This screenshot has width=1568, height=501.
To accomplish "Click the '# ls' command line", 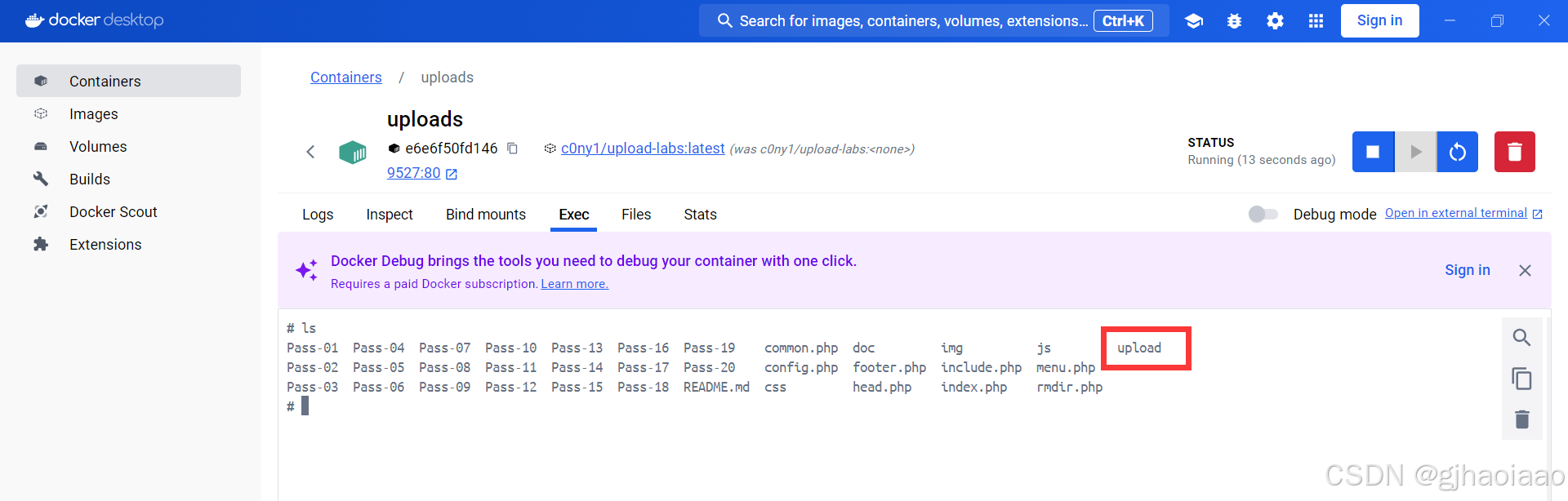I will coord(301,328).
